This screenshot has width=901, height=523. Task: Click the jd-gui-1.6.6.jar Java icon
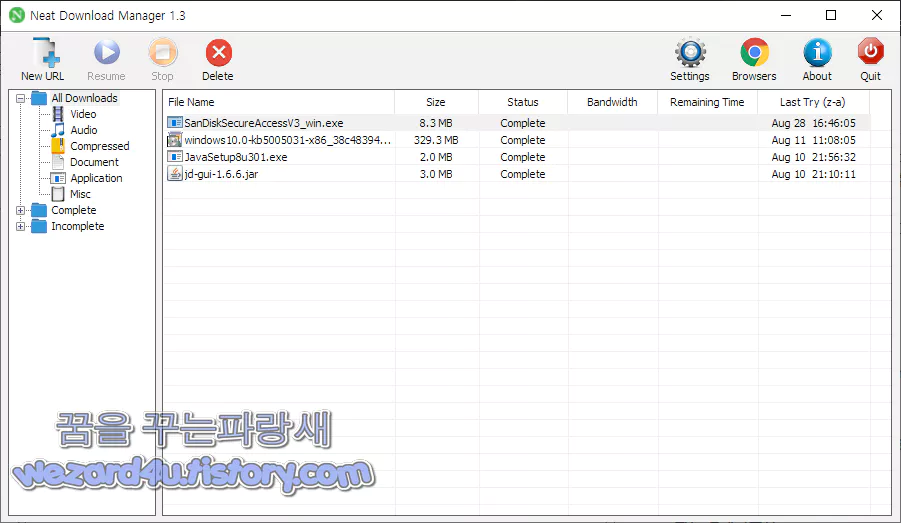click(175, 174)
